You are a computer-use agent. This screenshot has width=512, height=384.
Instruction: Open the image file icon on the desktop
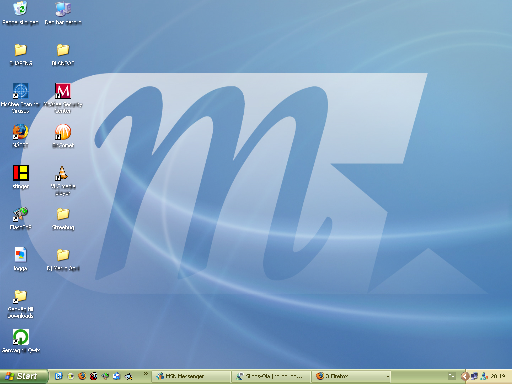pos(20,255)
